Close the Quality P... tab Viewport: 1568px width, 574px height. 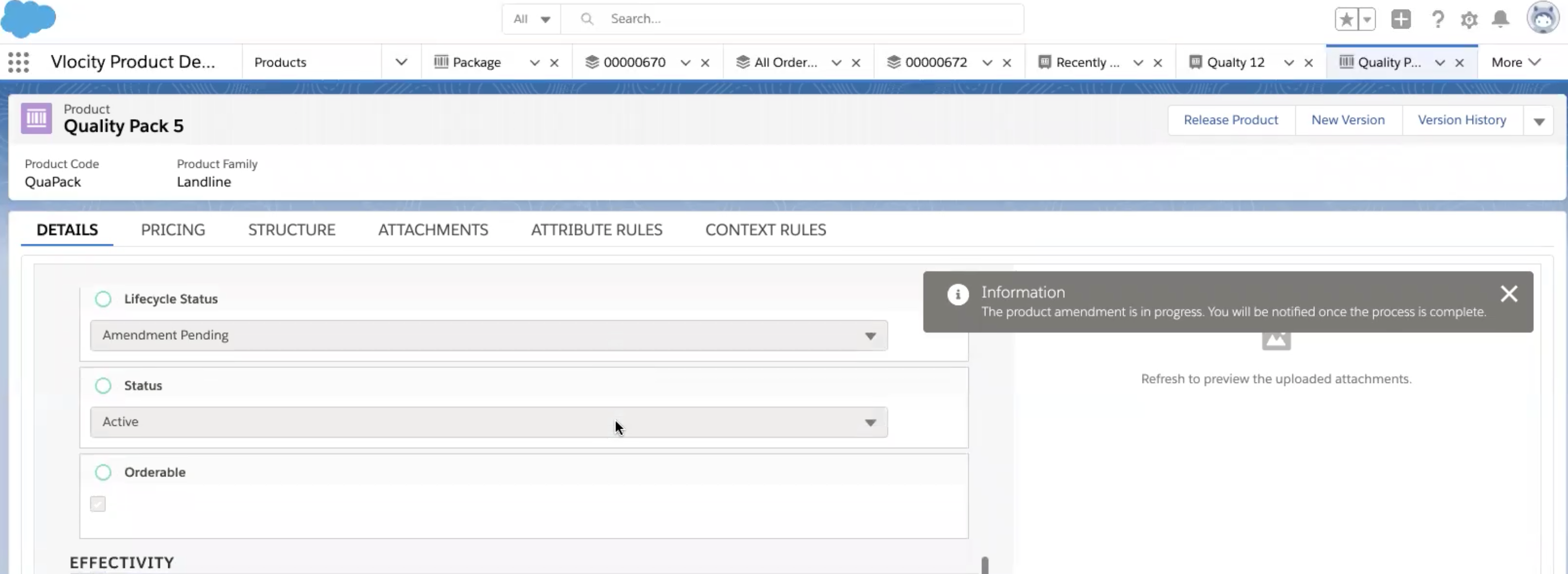(1459, 63)
